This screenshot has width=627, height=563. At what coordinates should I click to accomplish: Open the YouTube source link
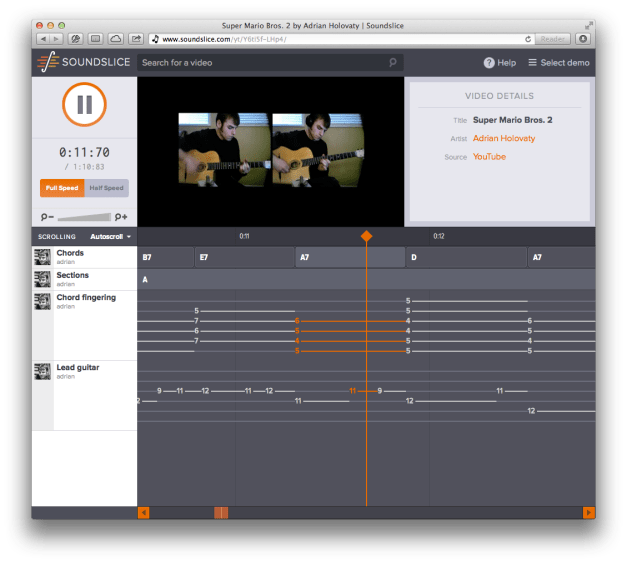(489, 157)
